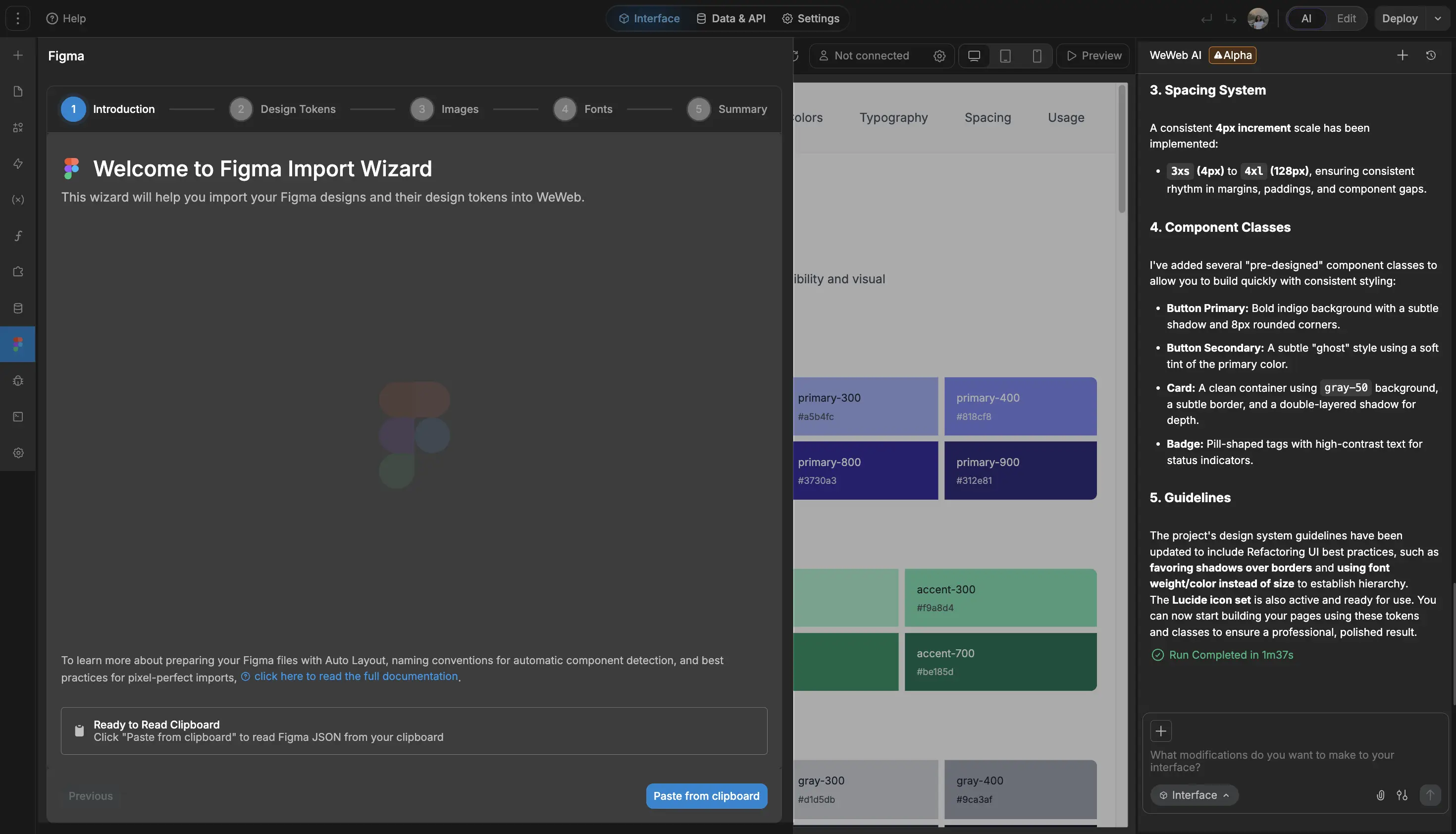
Task: Switch to AI mode
Action: tap(1306, 18)
